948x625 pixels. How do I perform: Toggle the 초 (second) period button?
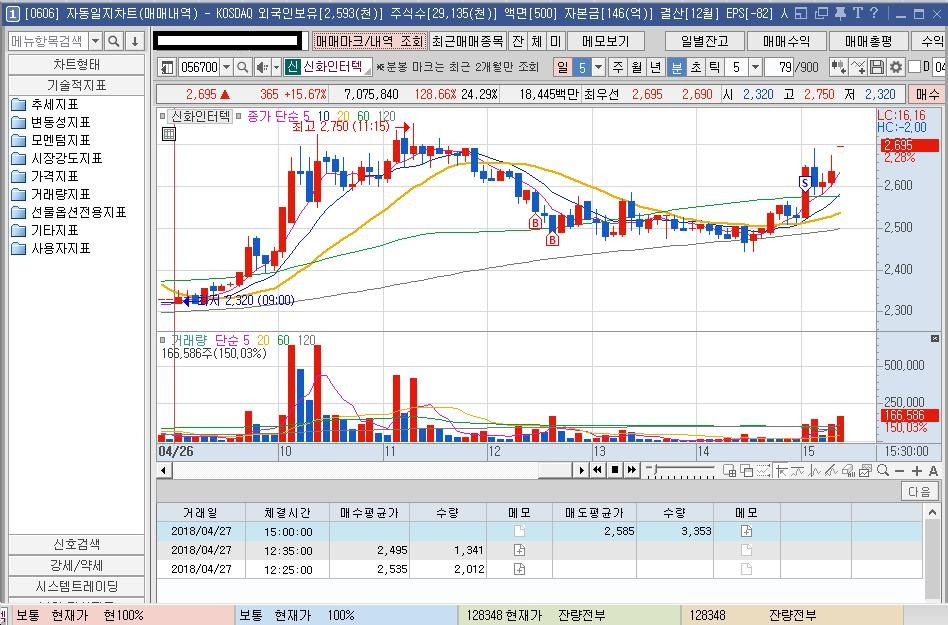(x=696, y=67)
